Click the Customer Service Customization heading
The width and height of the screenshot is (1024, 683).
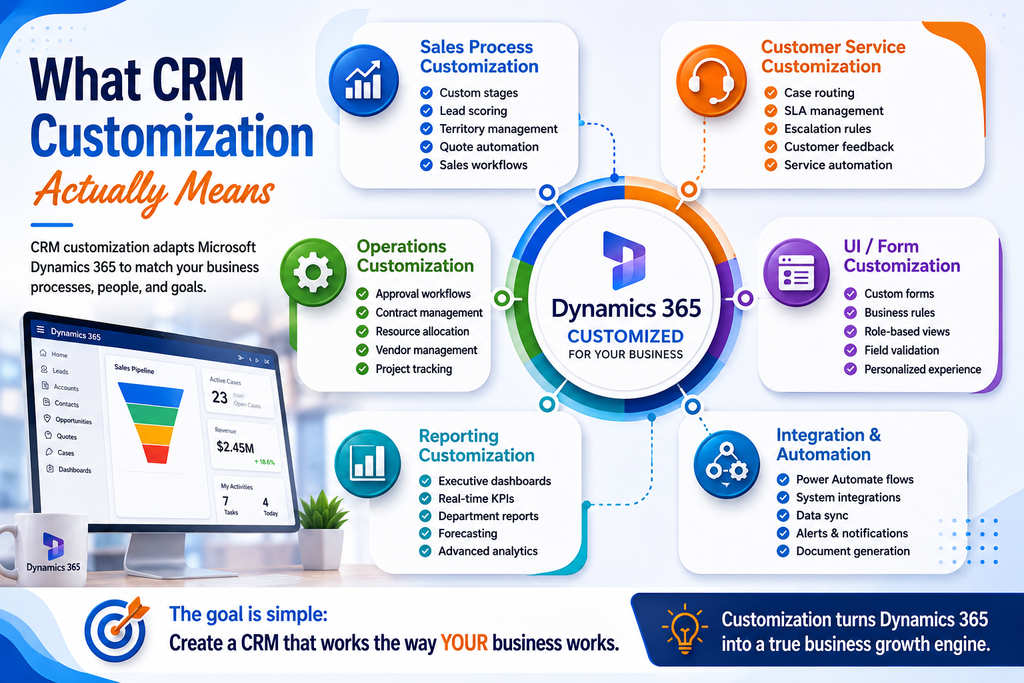tap(833, 57)
